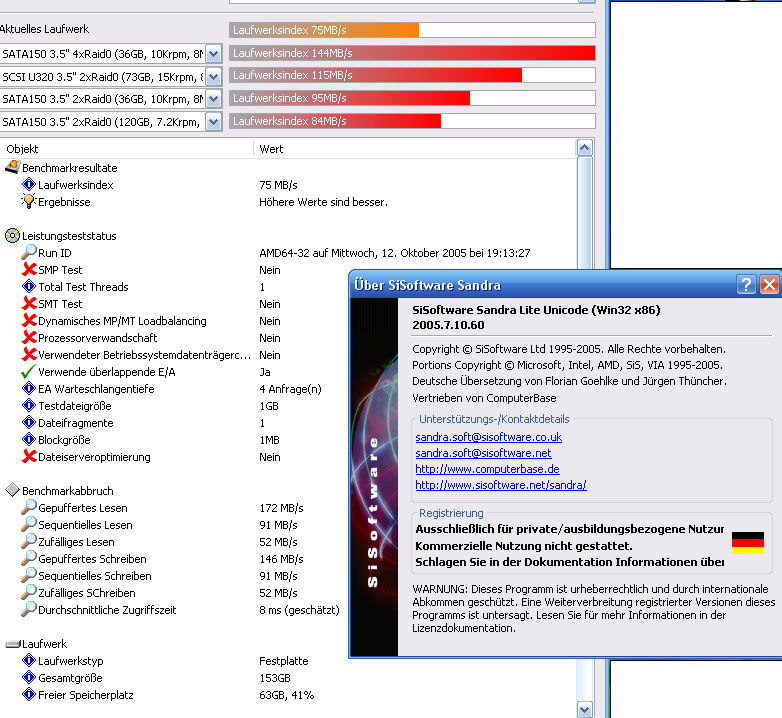This screenshot has height=718, width=782.
Task: Click the magnifier icon beside Run ID
Action: [x=29, y=252]
